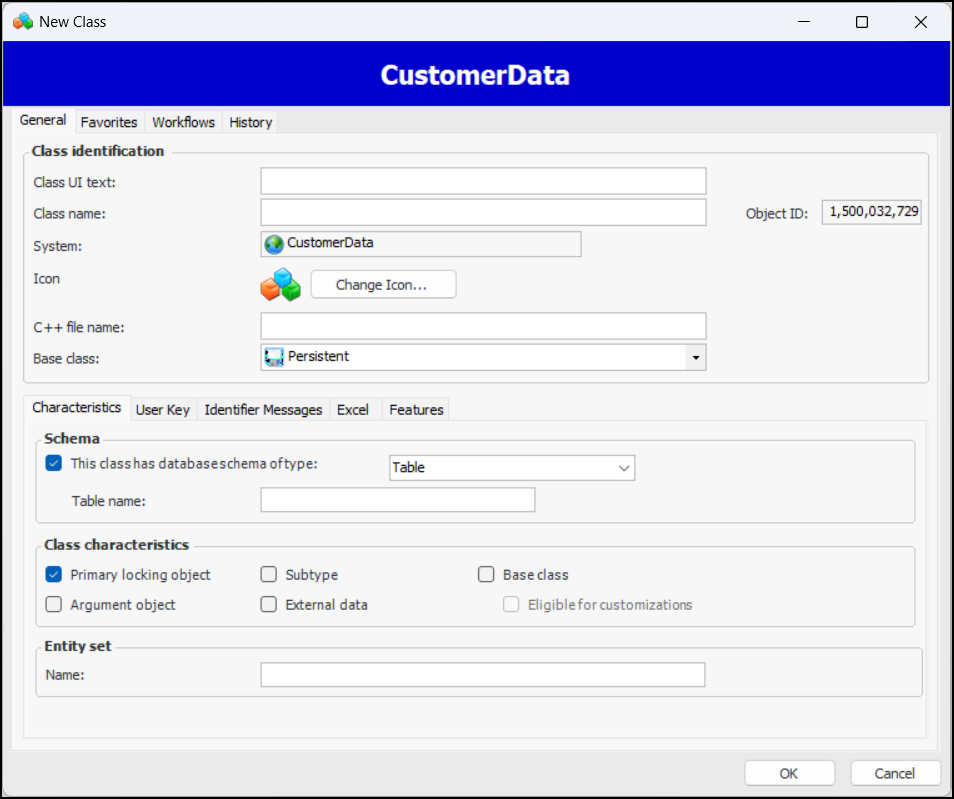Uncheck the database schema checkbox
954x799 pixels.
point(54,464)
